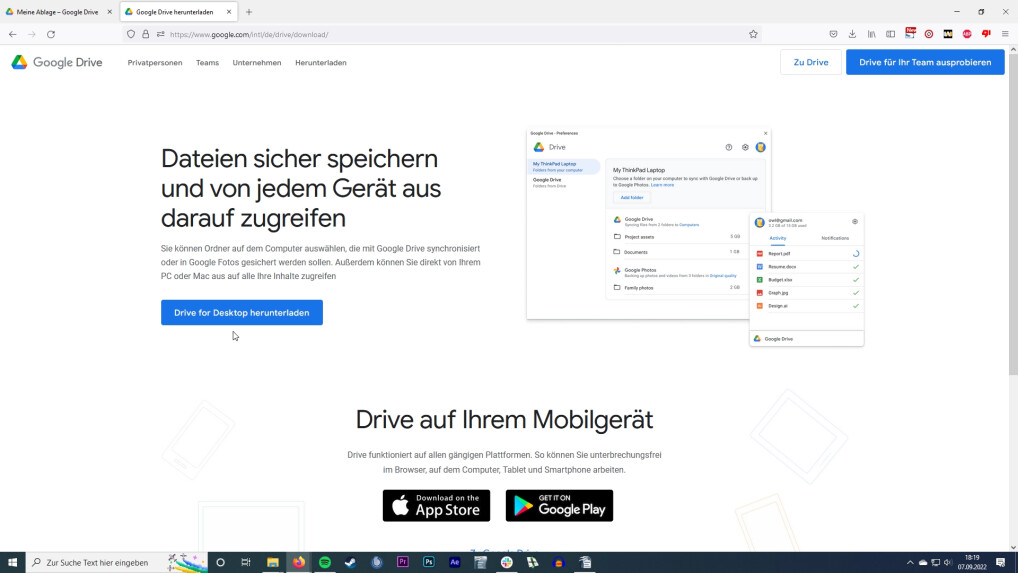Open the Firefox hamburger application menu
This screenshot has width=1018, height=573.
(1005, 34)
